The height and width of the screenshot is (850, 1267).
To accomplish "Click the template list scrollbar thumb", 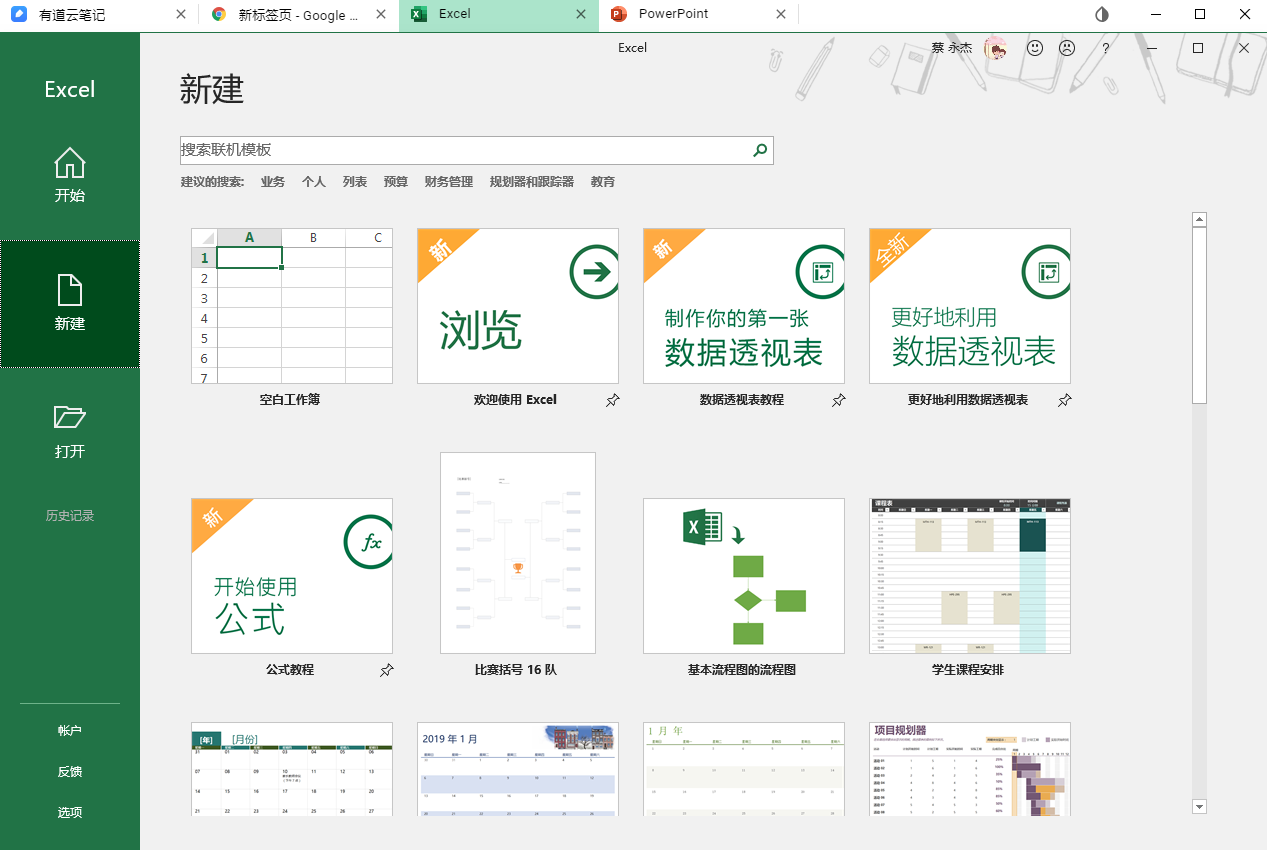I will click(1200, 316).
